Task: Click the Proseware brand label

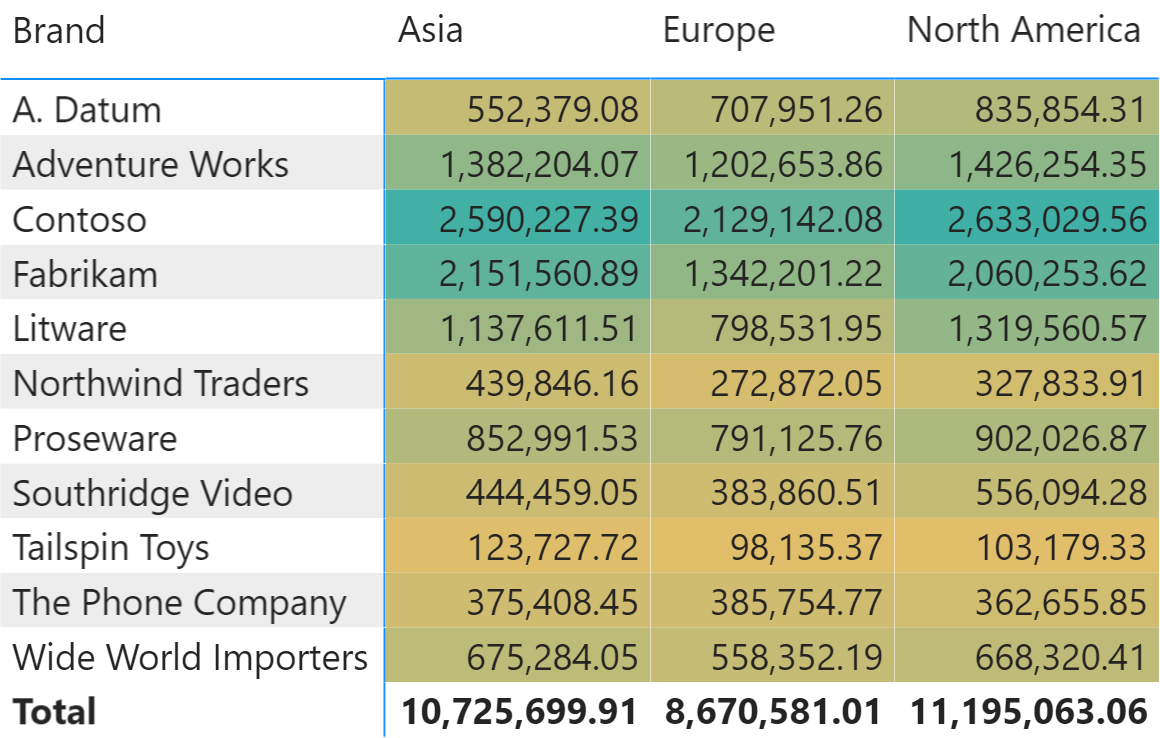Action: tap(95, 439)
